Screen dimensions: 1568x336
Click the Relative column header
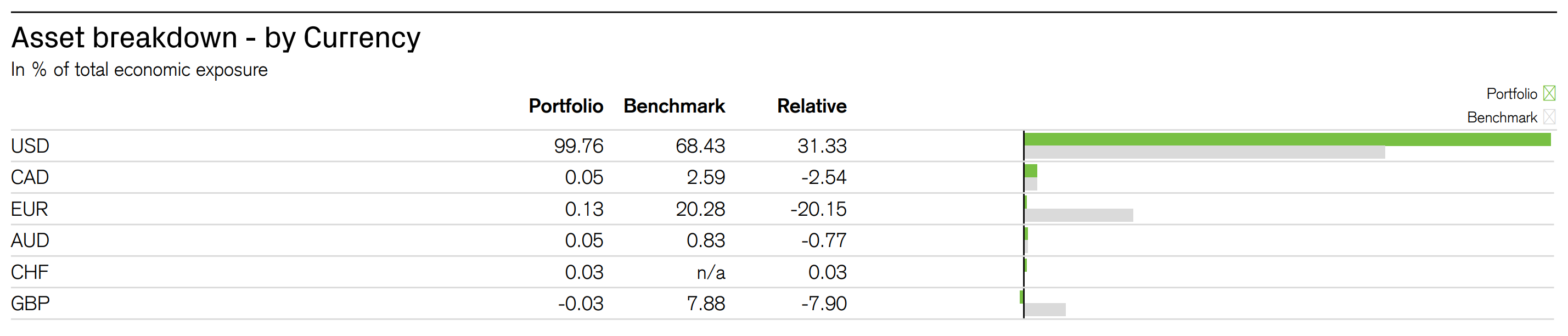[x=811, y=107]
